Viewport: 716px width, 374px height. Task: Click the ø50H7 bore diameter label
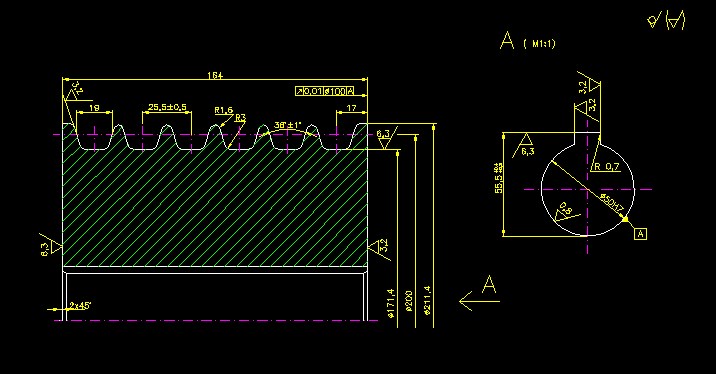coord(612,203)
